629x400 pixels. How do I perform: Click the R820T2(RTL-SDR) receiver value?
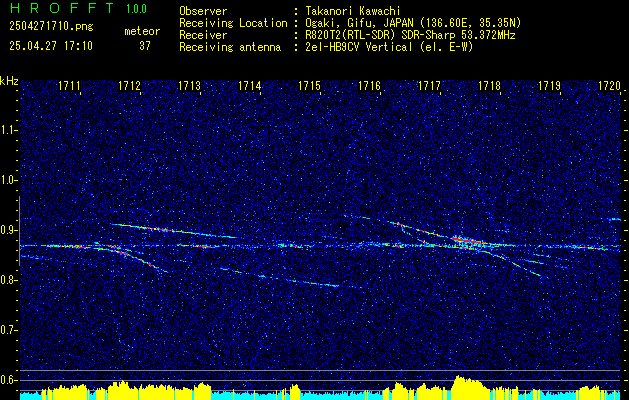click(x=408, y=35)
